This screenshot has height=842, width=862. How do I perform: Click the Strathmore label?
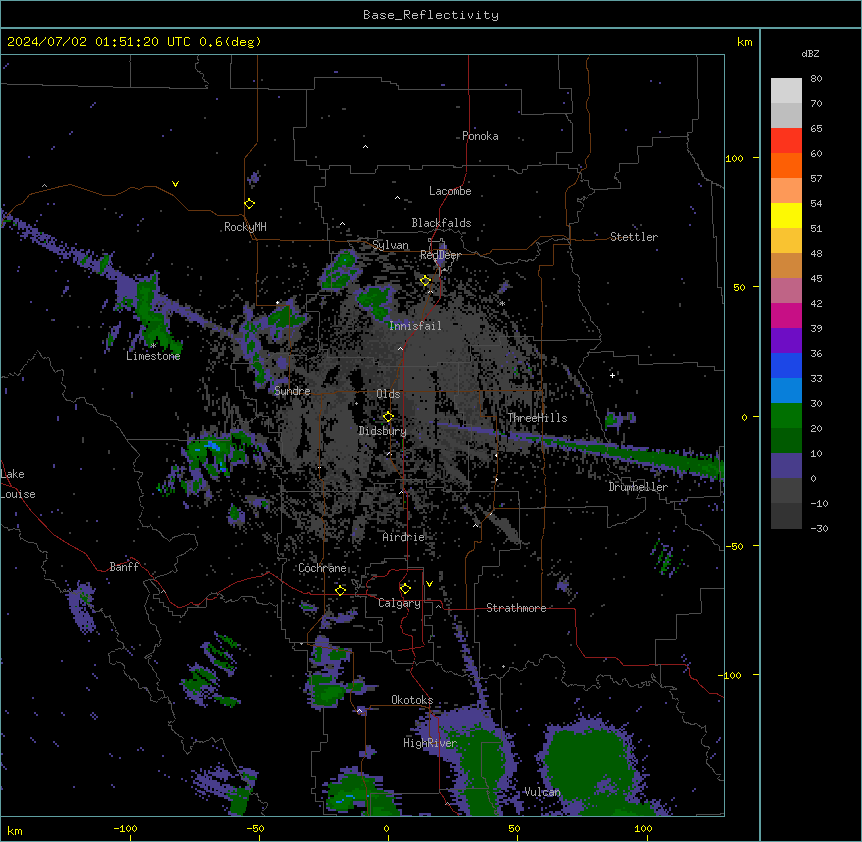[516, 608]
